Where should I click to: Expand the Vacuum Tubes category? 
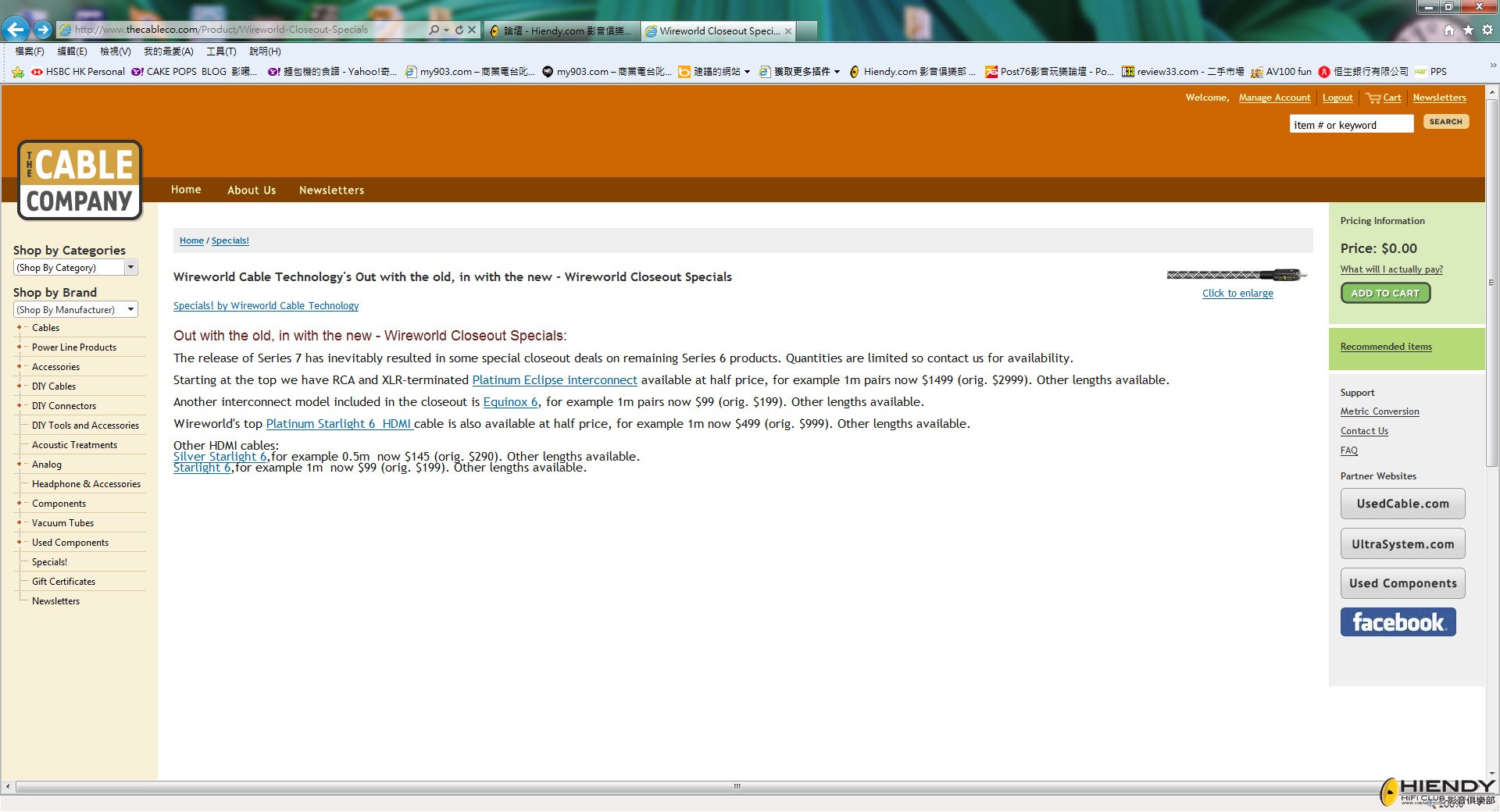point(19,523)
